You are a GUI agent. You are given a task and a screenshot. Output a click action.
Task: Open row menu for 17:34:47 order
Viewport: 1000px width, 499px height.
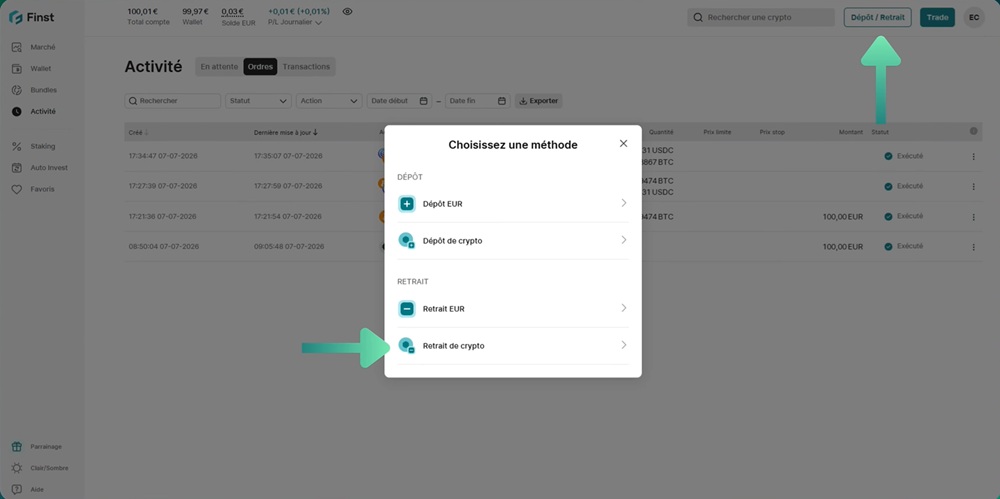tap(973, 156)
